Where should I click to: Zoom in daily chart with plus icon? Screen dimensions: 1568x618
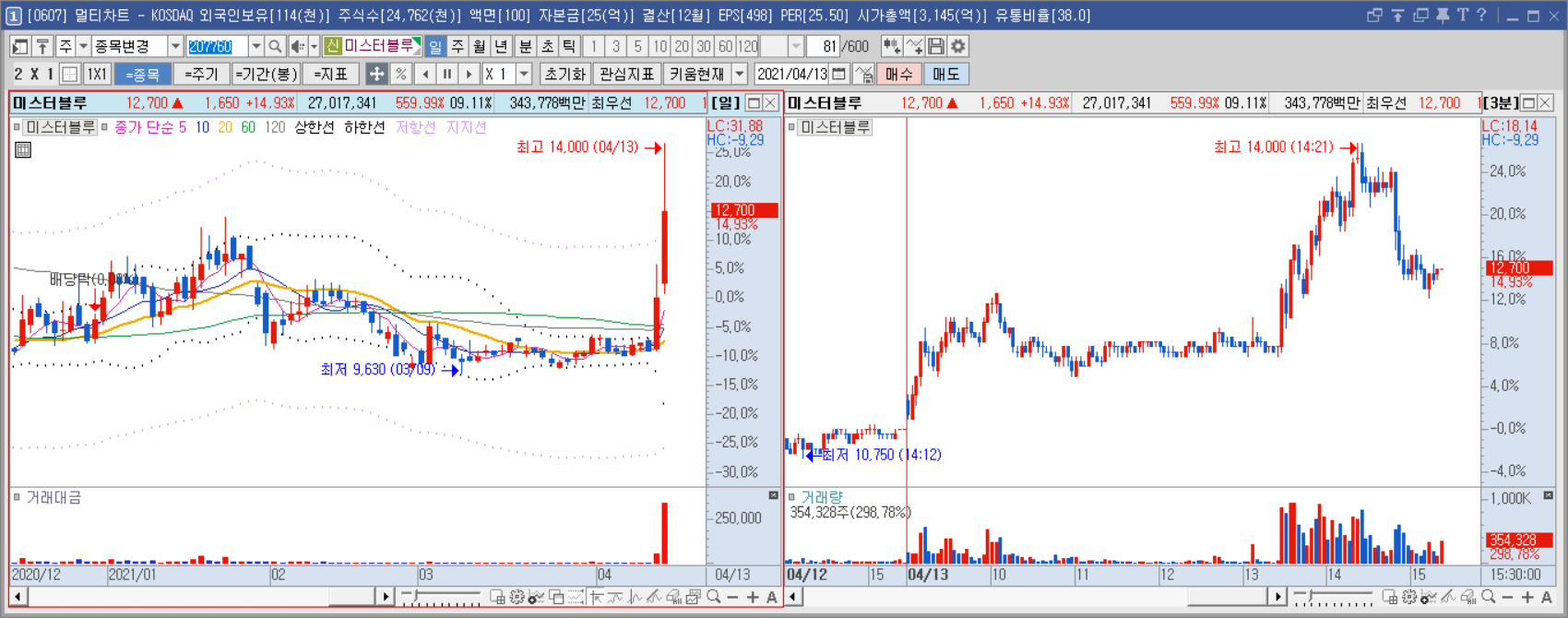click(x=753, y=597)
